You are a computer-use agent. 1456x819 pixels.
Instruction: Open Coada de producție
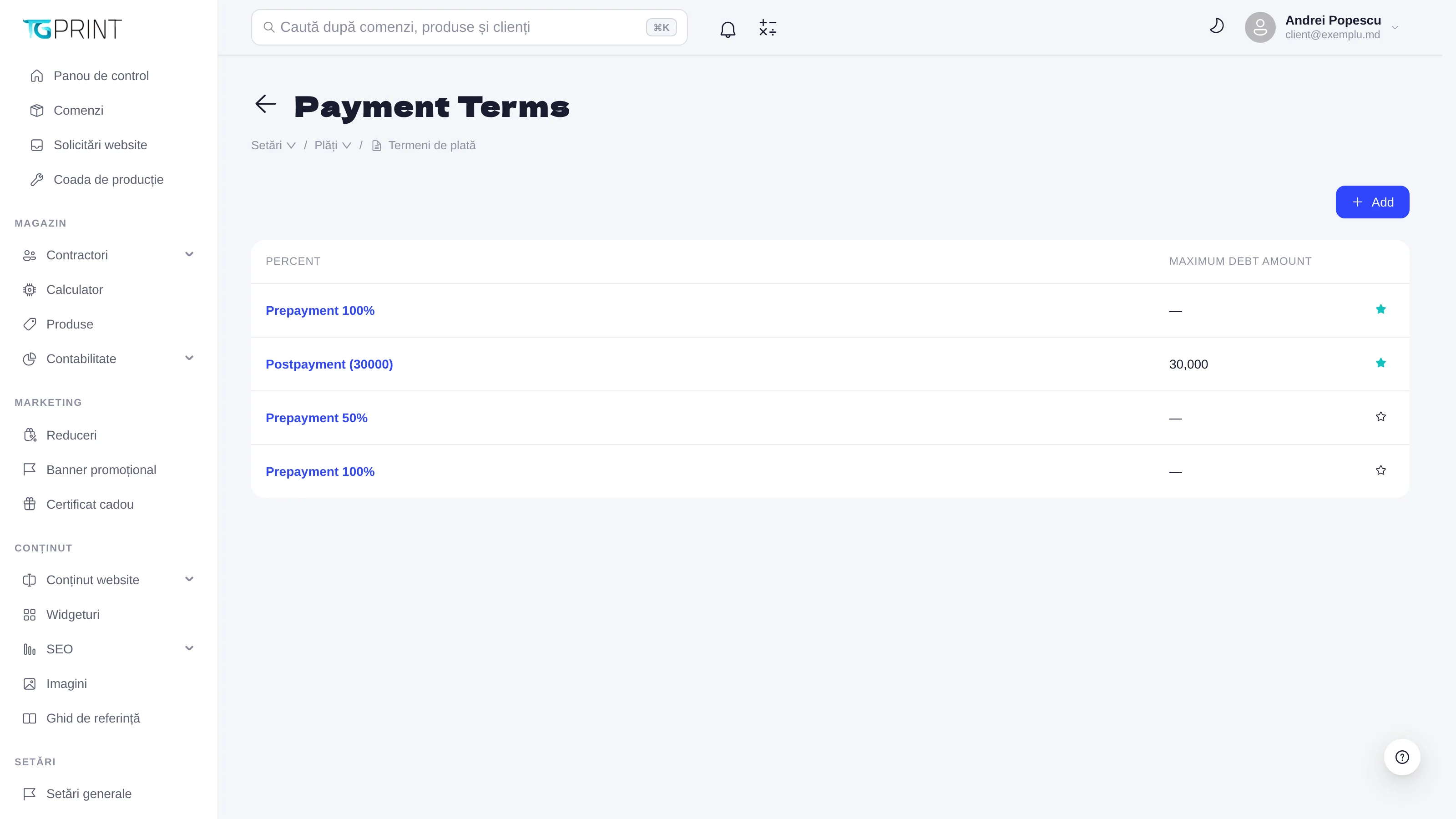109,179
